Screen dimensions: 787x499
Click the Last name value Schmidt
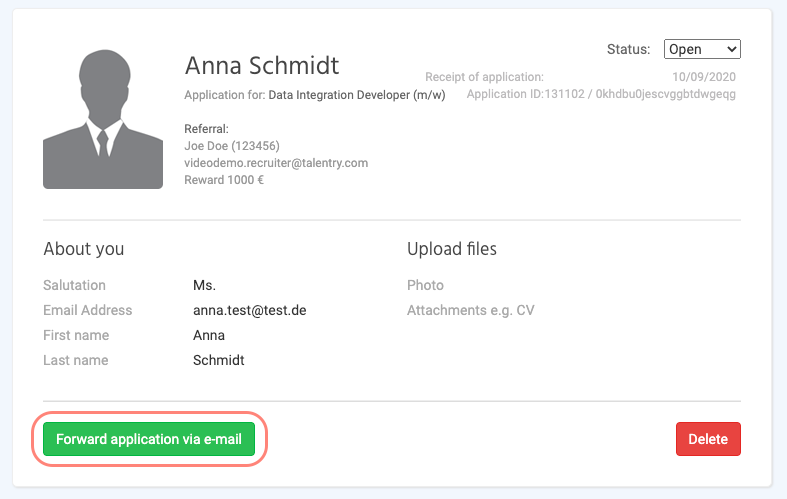[219, 360]
